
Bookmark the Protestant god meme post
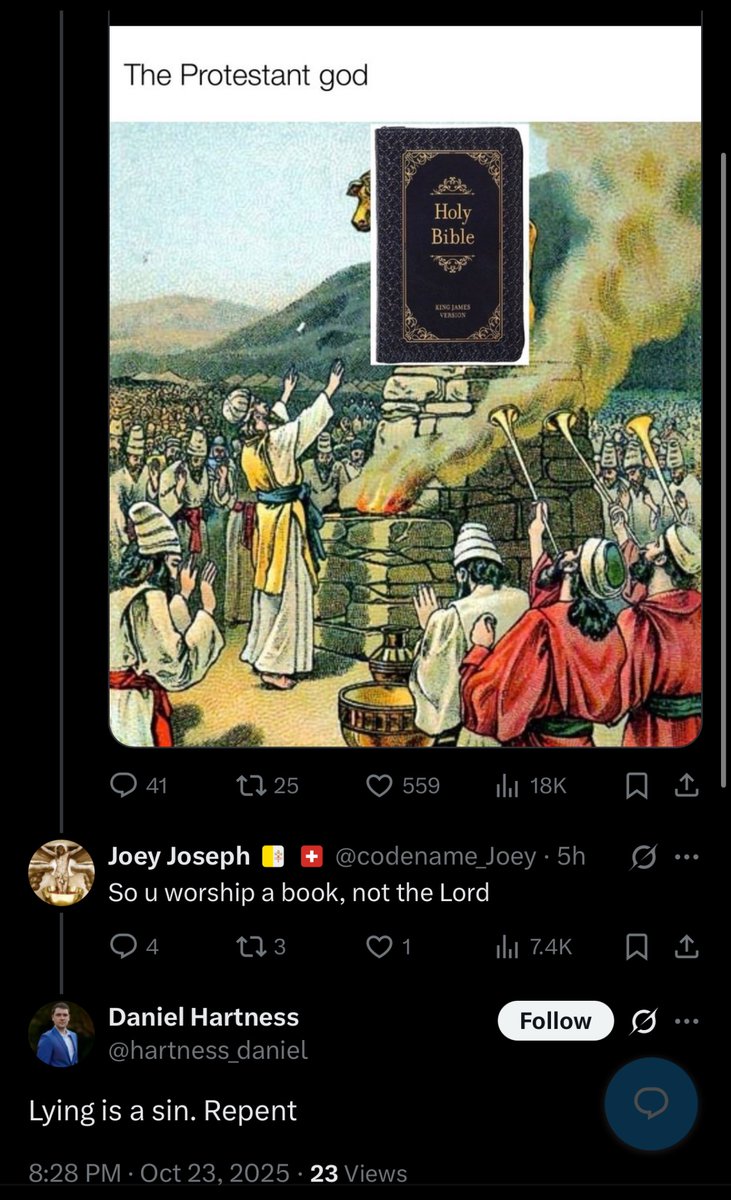click(x=636, y=787)
